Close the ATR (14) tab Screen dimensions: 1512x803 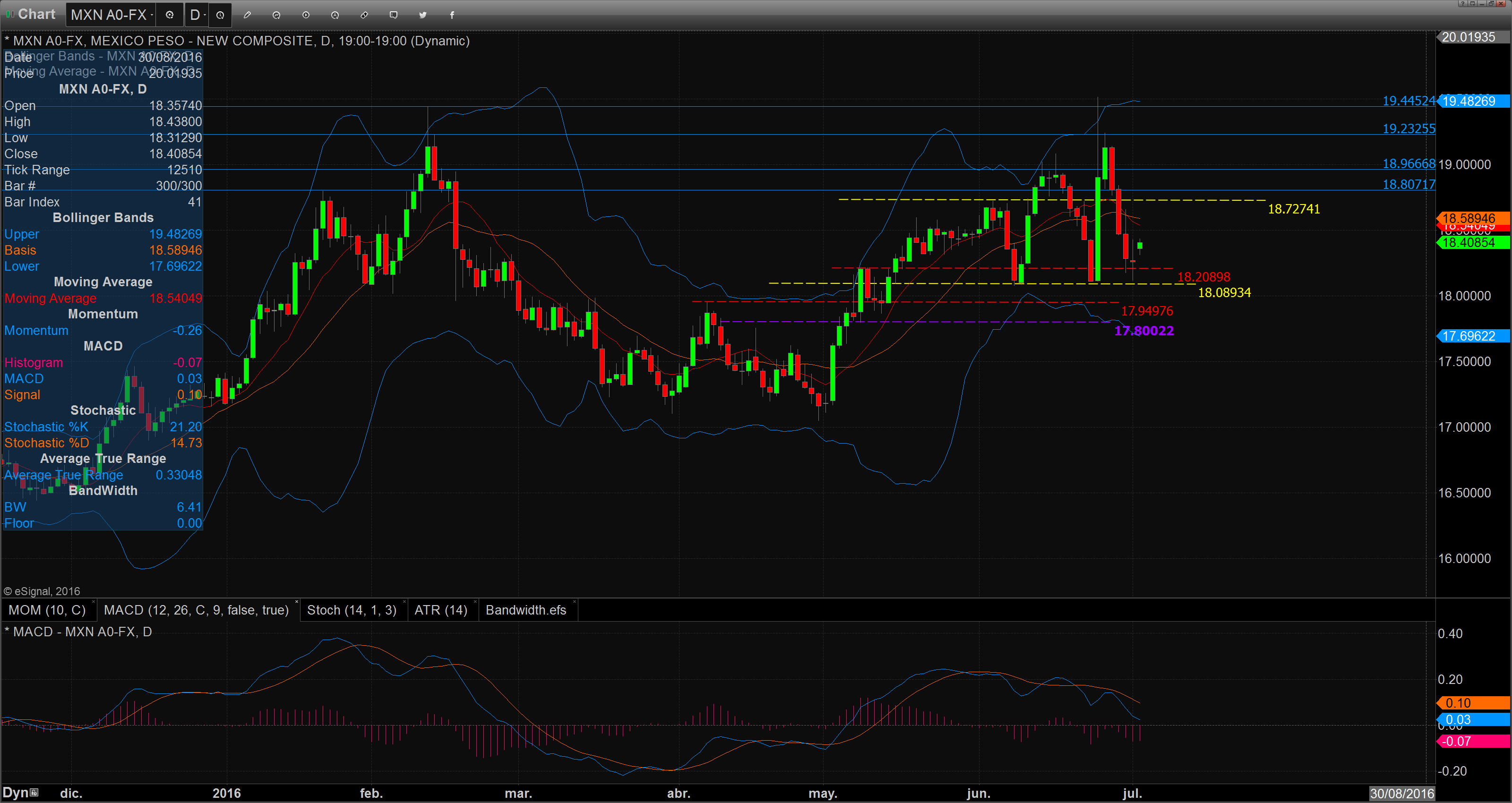pos(475,602)
